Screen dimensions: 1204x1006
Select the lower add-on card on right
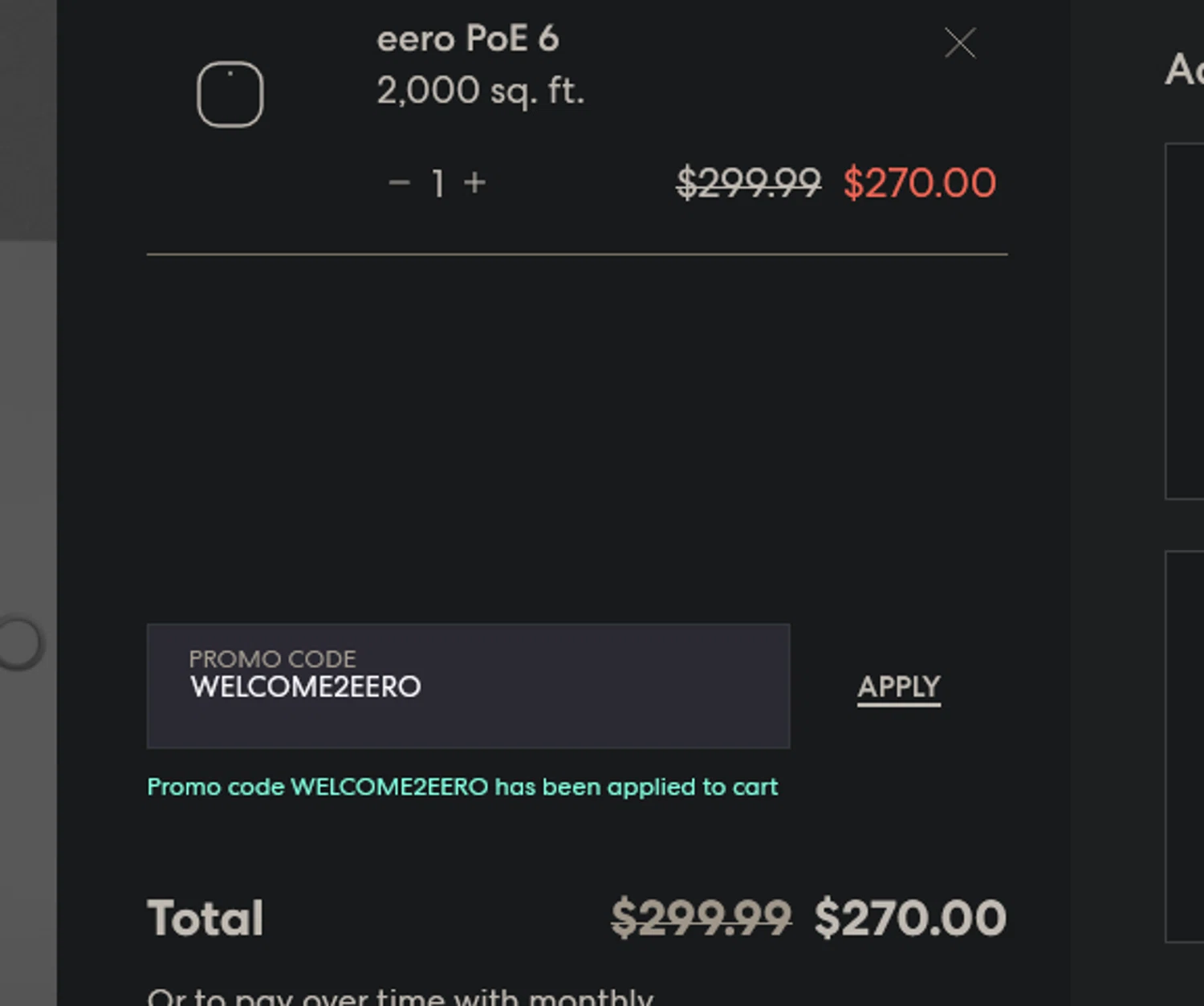tap(1185, 747)
